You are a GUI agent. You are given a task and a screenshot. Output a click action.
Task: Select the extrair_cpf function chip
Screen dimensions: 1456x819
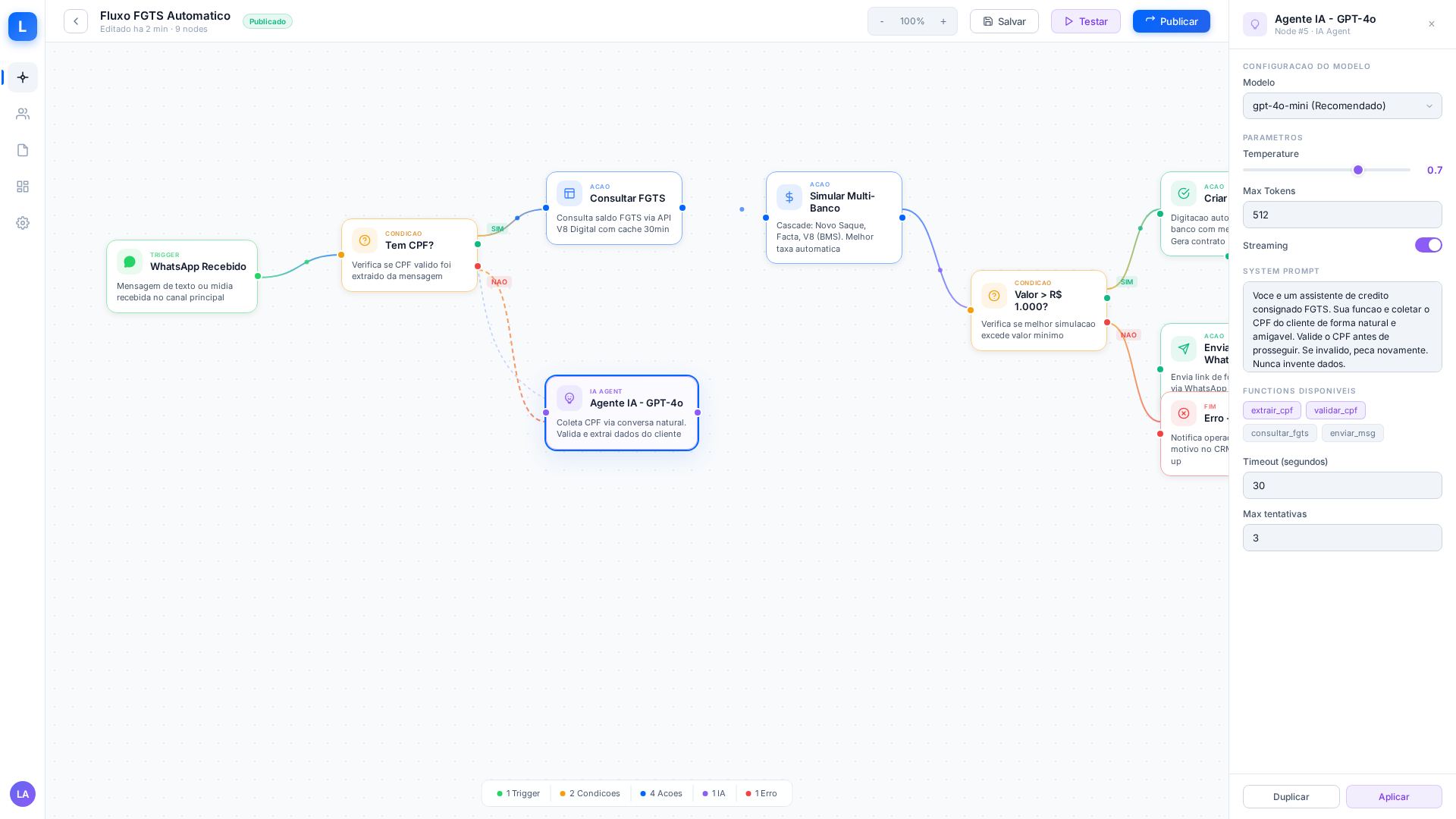pos(1272,410)
